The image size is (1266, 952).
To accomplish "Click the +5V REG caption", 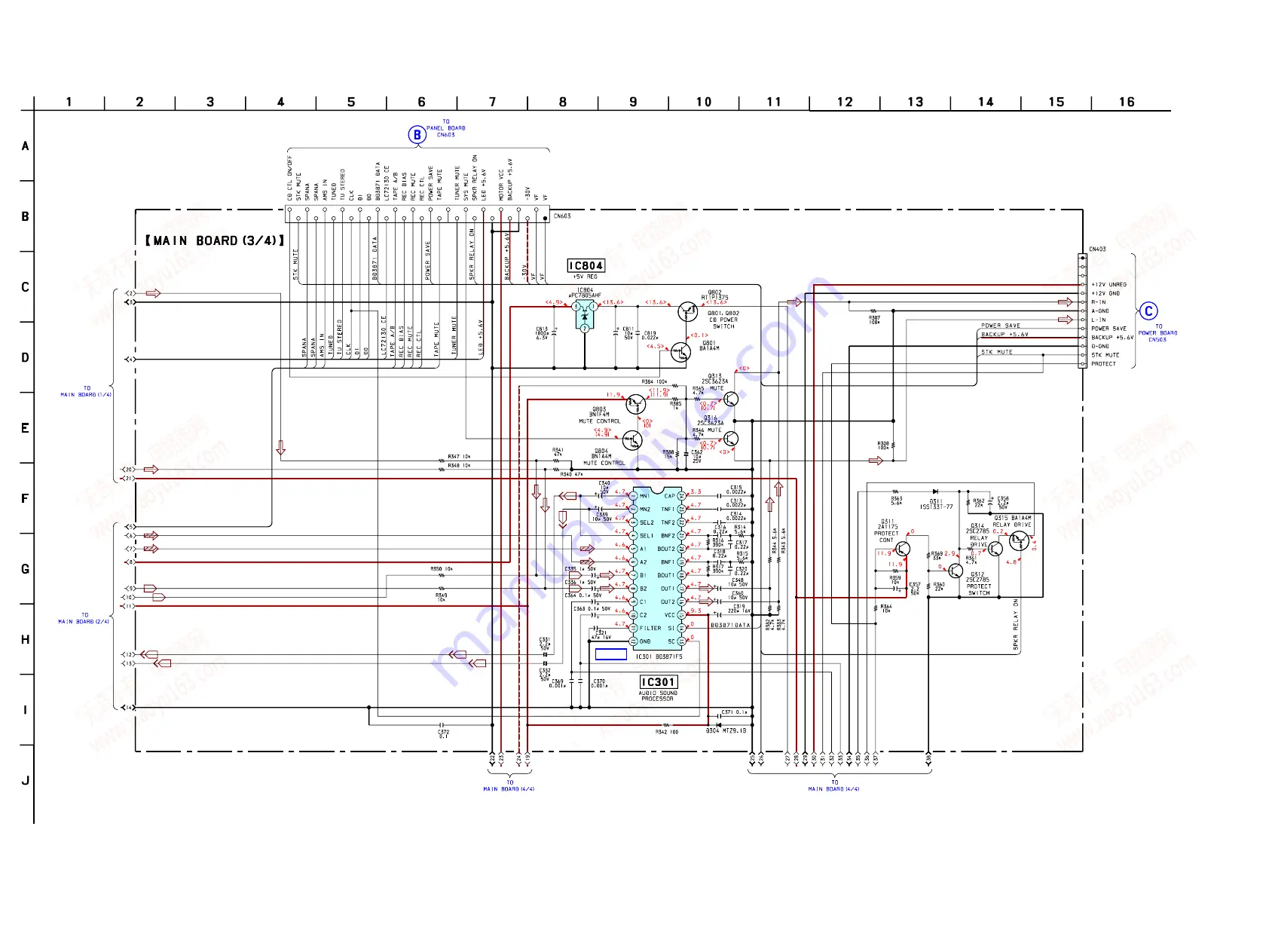I will pyautogui.click(x=585, y=277).
